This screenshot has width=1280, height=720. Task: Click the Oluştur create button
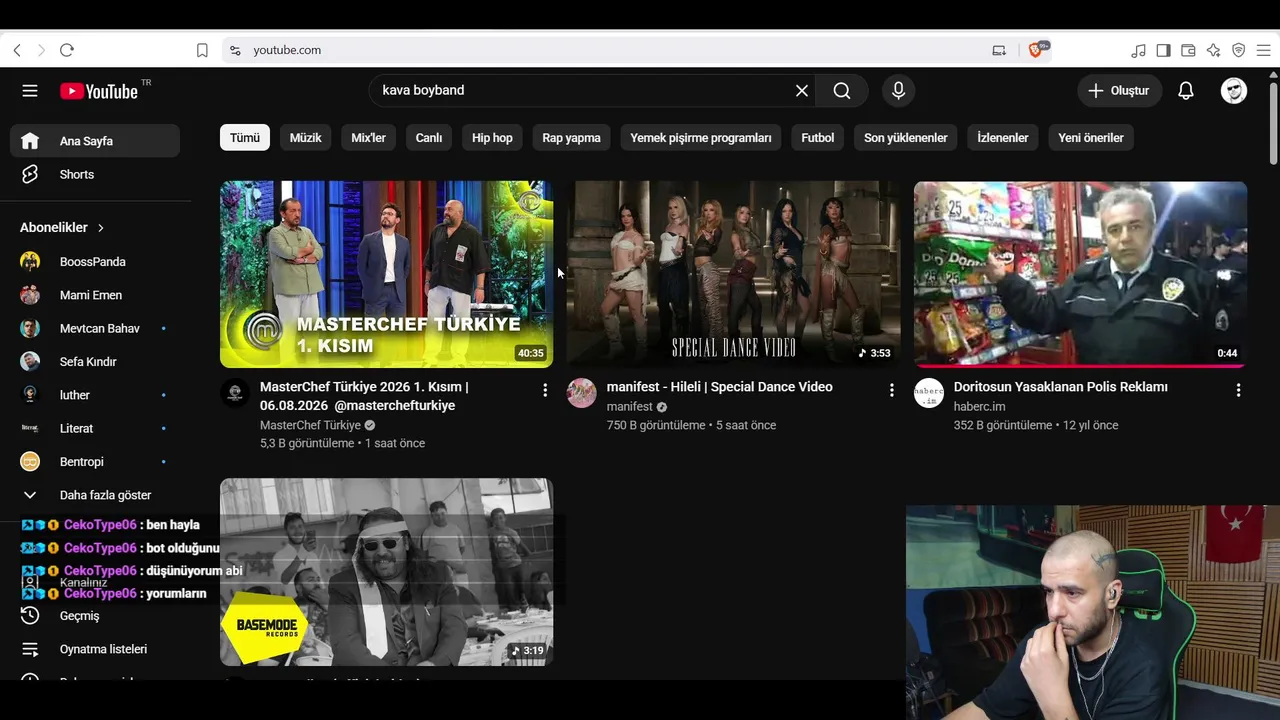(1120, 91)
